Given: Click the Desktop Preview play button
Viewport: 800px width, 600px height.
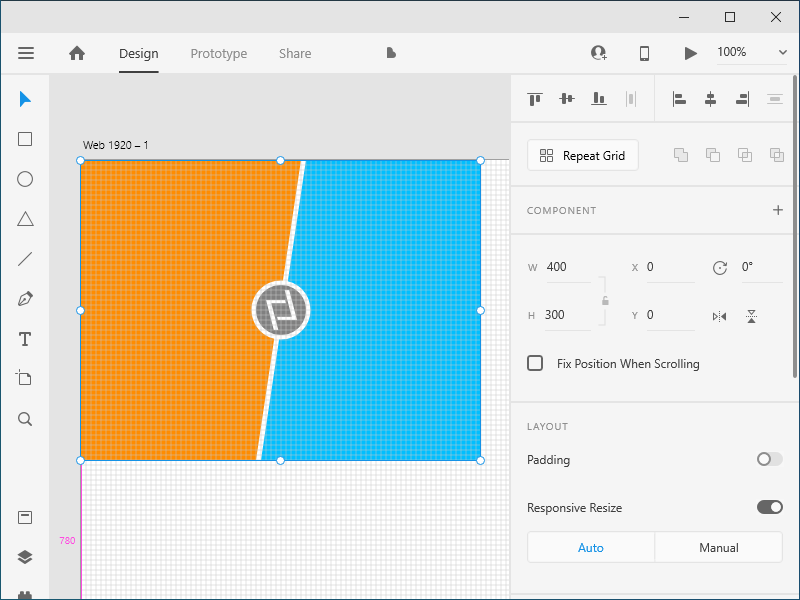Looking at the screenshot, I should click(x=690, y=53).
